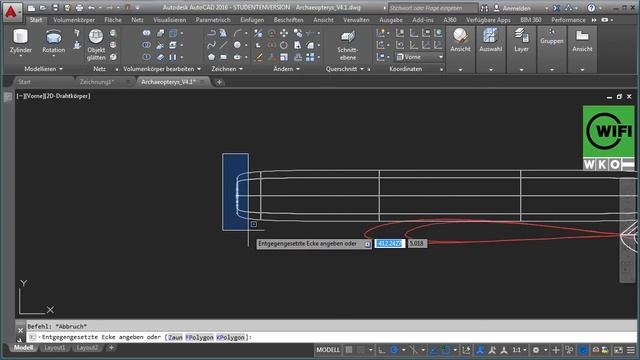
Task: Click the highlighted X coordinate input
Action: [x=389, y=243]
